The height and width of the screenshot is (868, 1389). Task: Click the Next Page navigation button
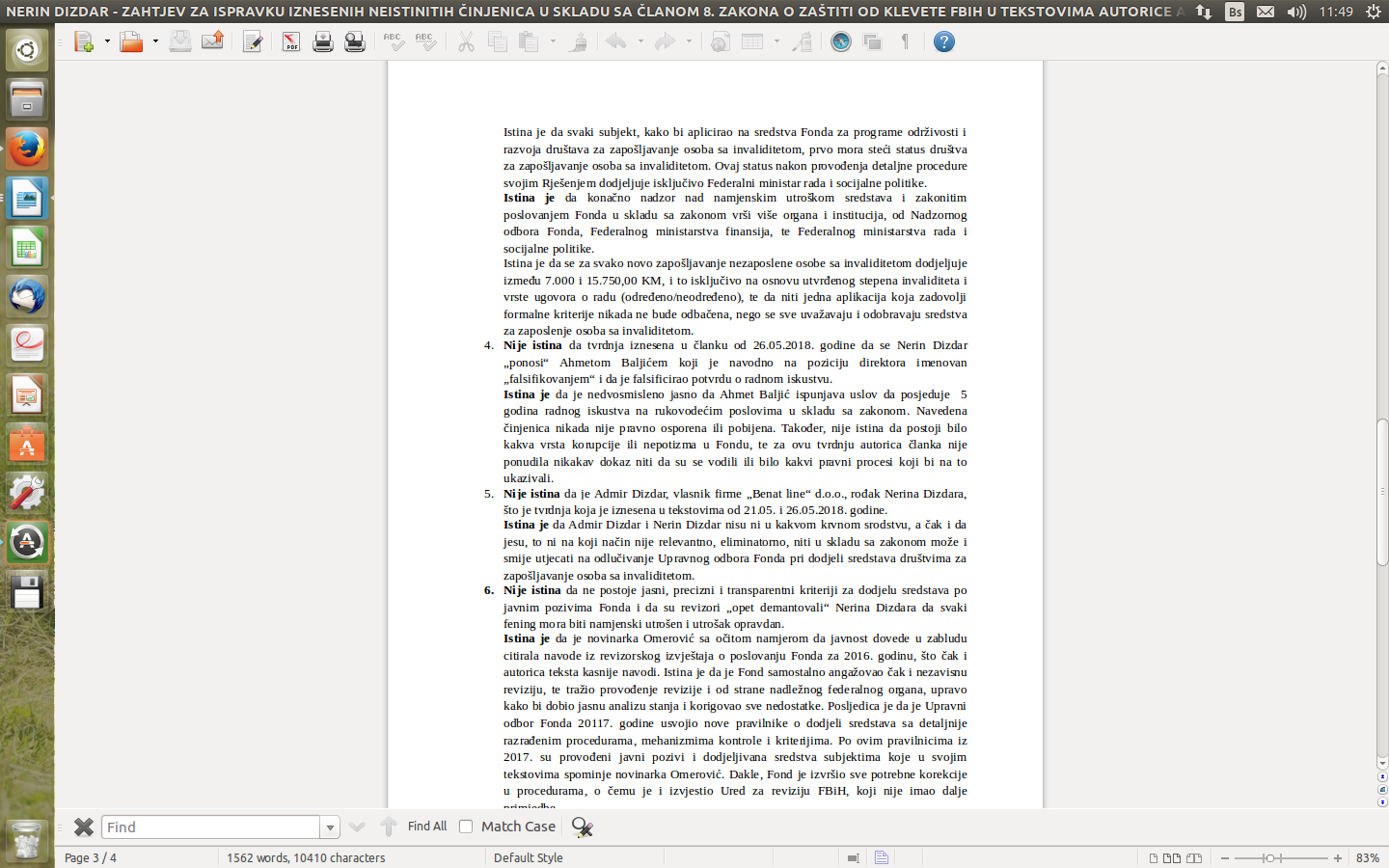tap(1382, 801)
